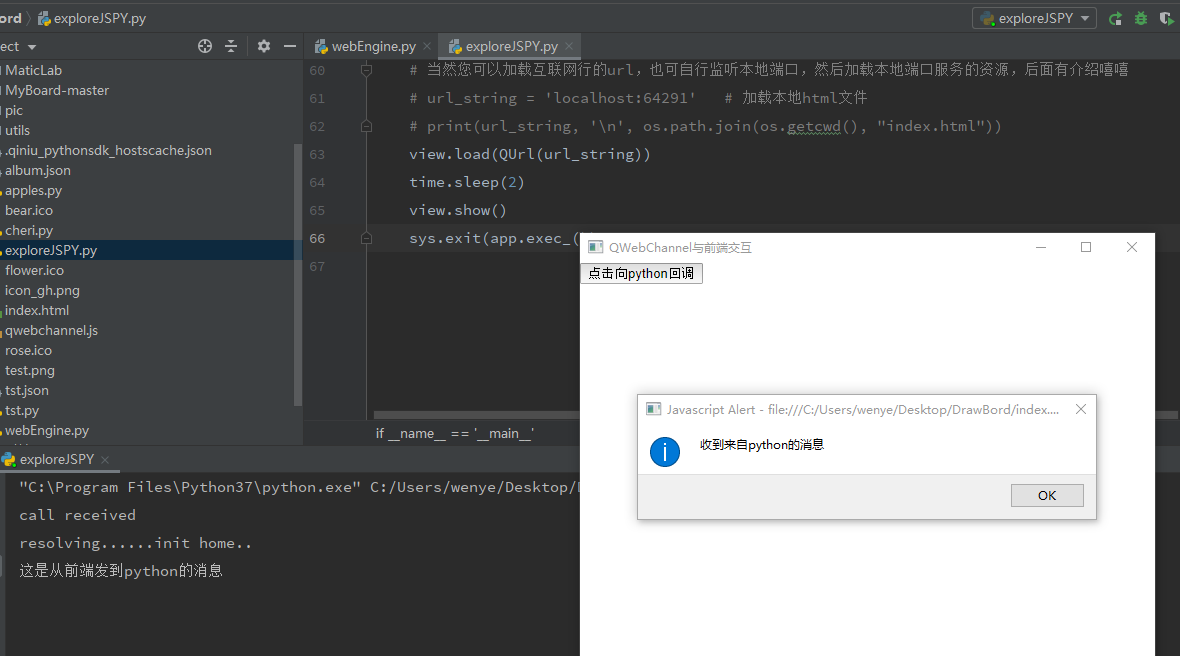The image size is (1180, 656).
Task: Click the time.sleep(2) code line
Action: [x=467, y=182]
